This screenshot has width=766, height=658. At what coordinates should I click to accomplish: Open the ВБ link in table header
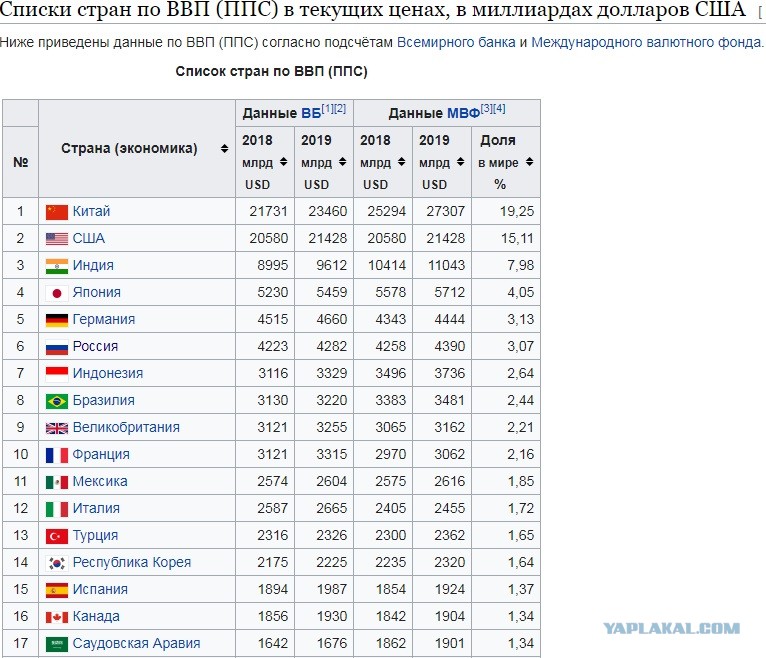[311, 113]
